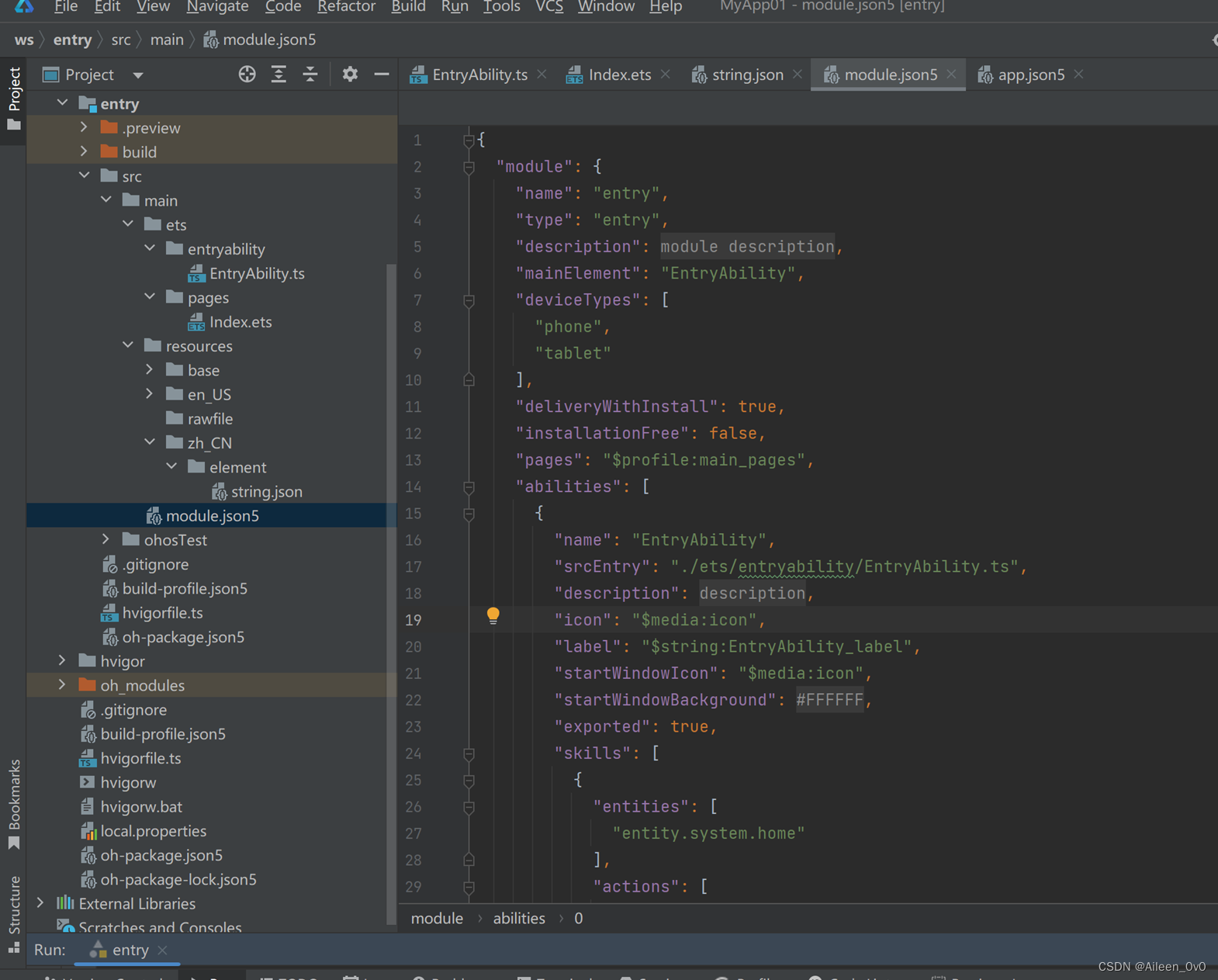The height and width of the screenshot is (980, 1218).
Task: Click the Collapse All icon in Project panel
Action: point(310,74)
